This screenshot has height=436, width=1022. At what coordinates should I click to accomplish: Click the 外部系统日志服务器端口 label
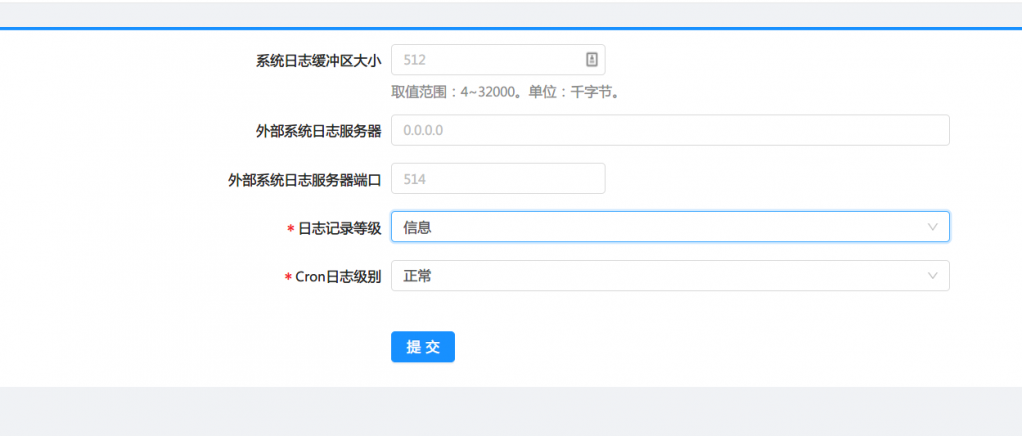(x=305, y=180)
